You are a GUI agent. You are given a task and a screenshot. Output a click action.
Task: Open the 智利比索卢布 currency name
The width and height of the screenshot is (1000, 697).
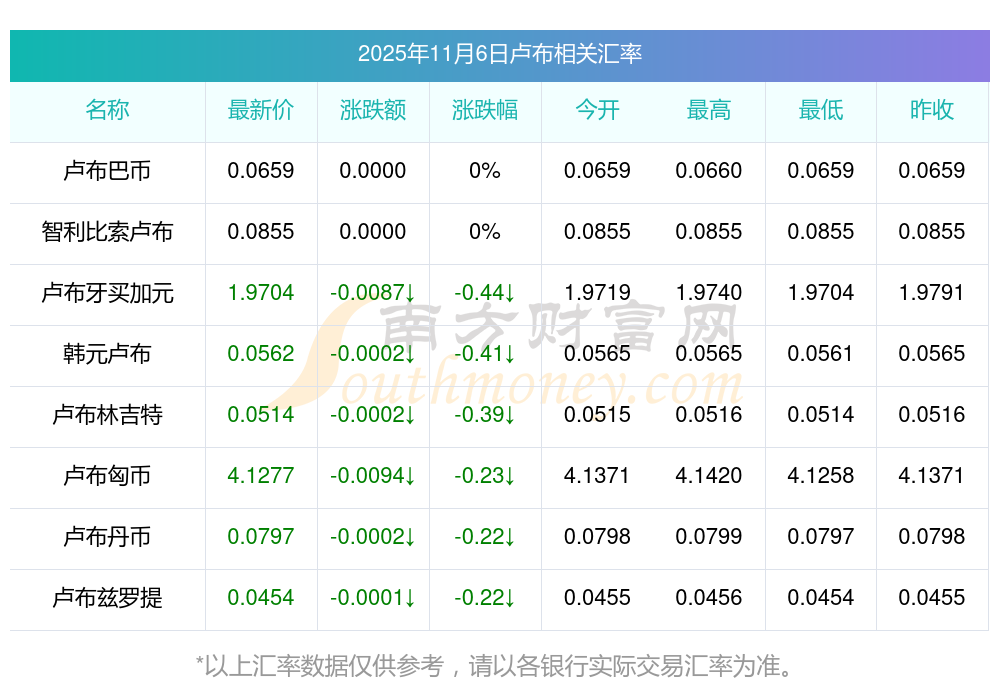point(107,232)
